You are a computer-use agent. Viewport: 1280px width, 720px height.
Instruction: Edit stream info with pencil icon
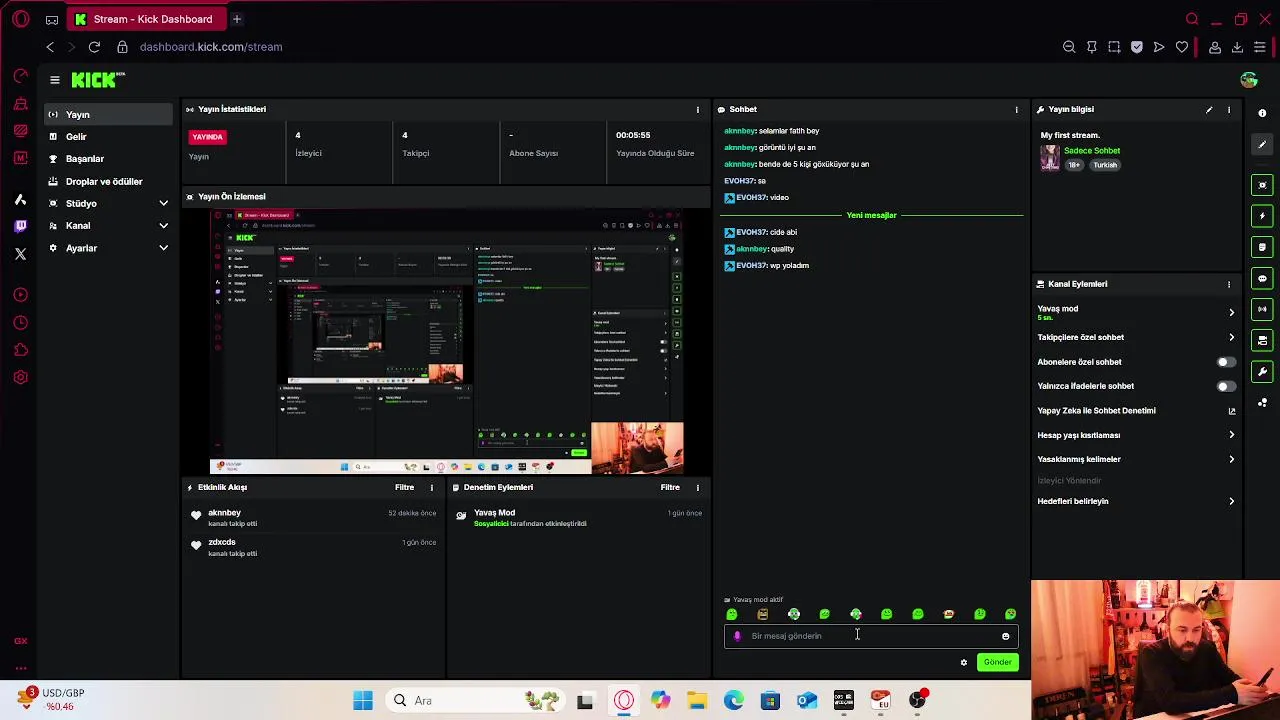pyautogui.click(x=1209, y=109)
